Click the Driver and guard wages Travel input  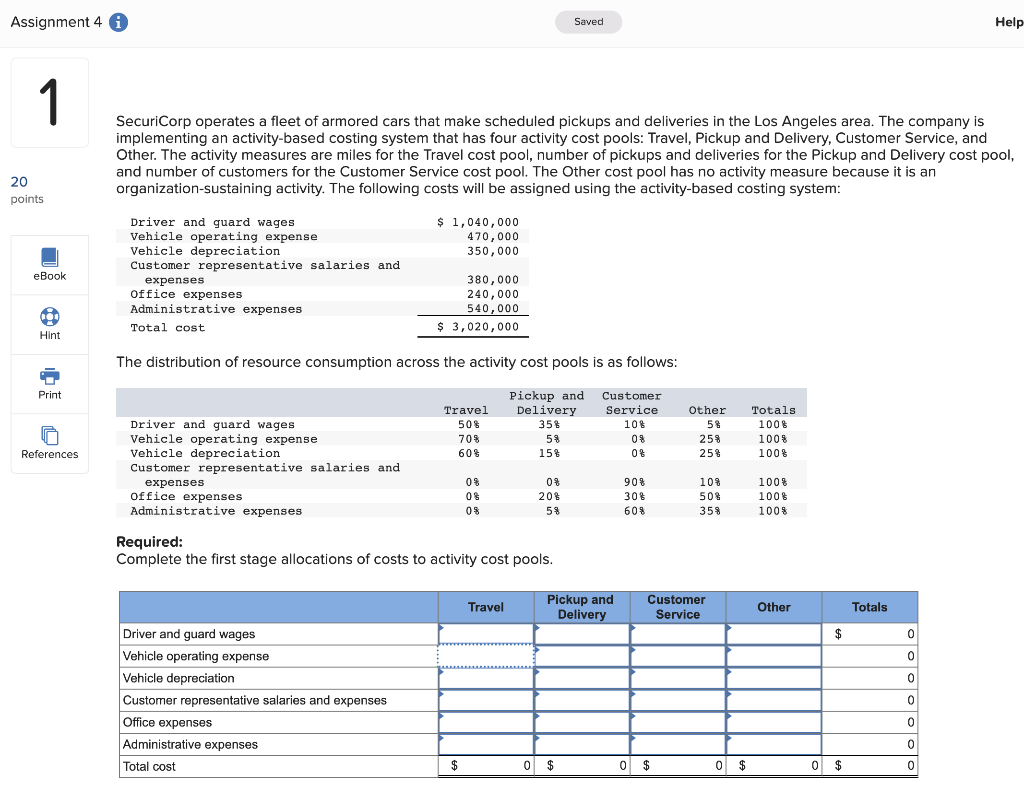pos(486,634)
